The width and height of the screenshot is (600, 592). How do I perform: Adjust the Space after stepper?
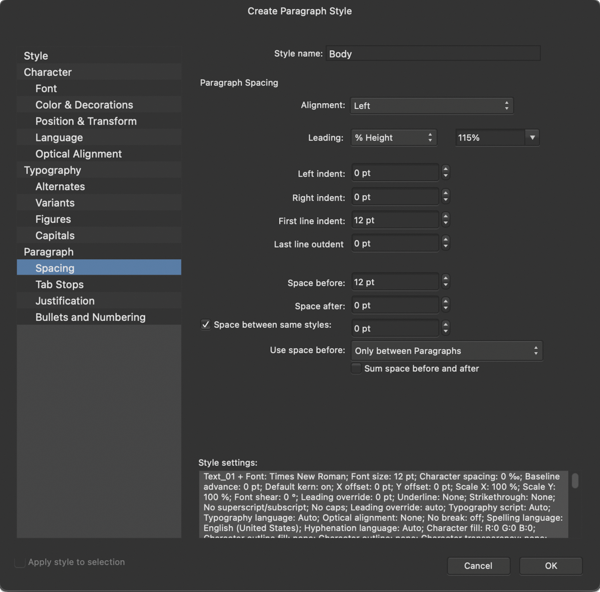[x=445, y=305]
